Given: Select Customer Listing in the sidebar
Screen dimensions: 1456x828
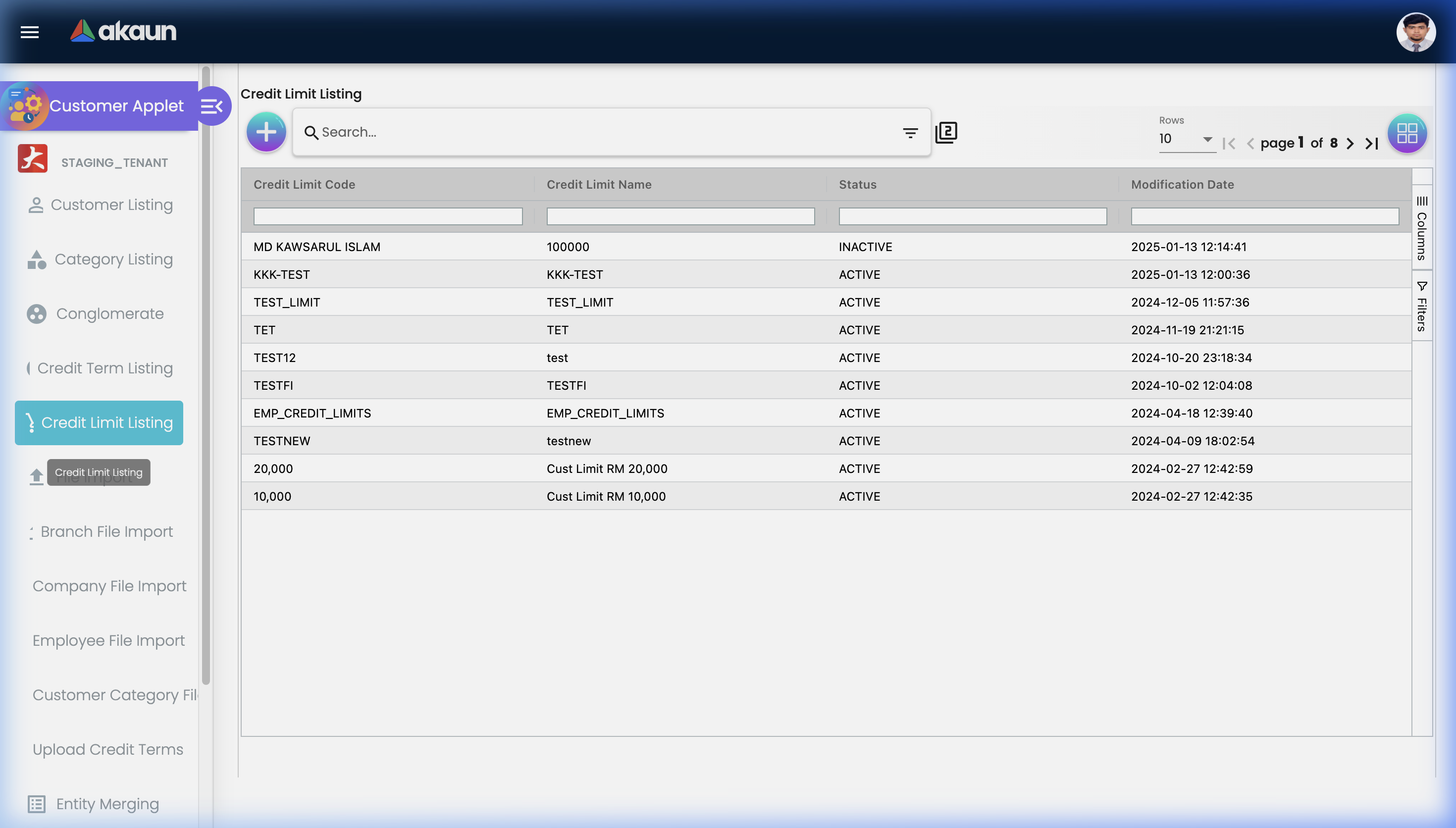Looking at the screenshot, I should point(111,205).
